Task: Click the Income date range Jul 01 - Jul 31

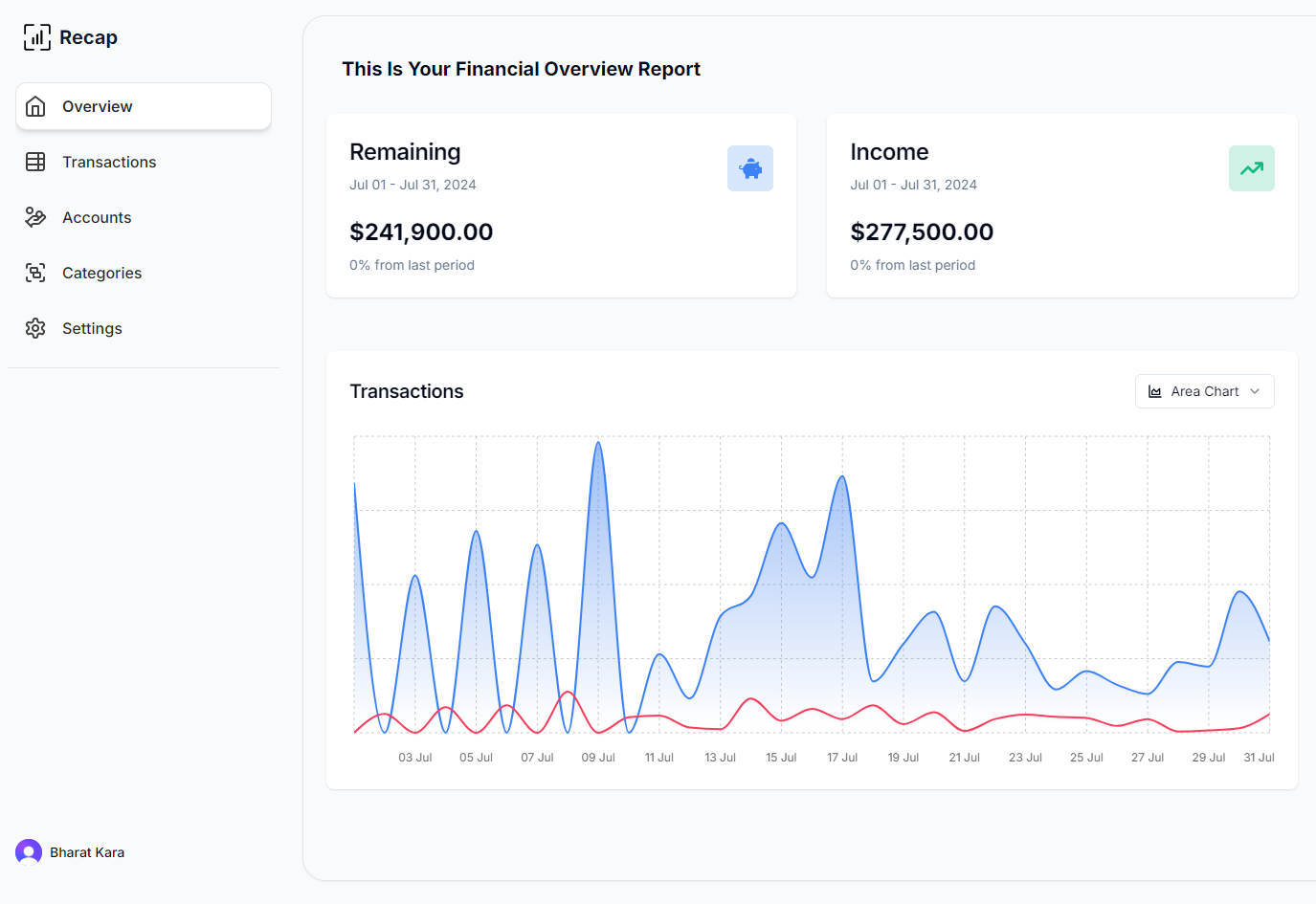Action: pos(913,185)
